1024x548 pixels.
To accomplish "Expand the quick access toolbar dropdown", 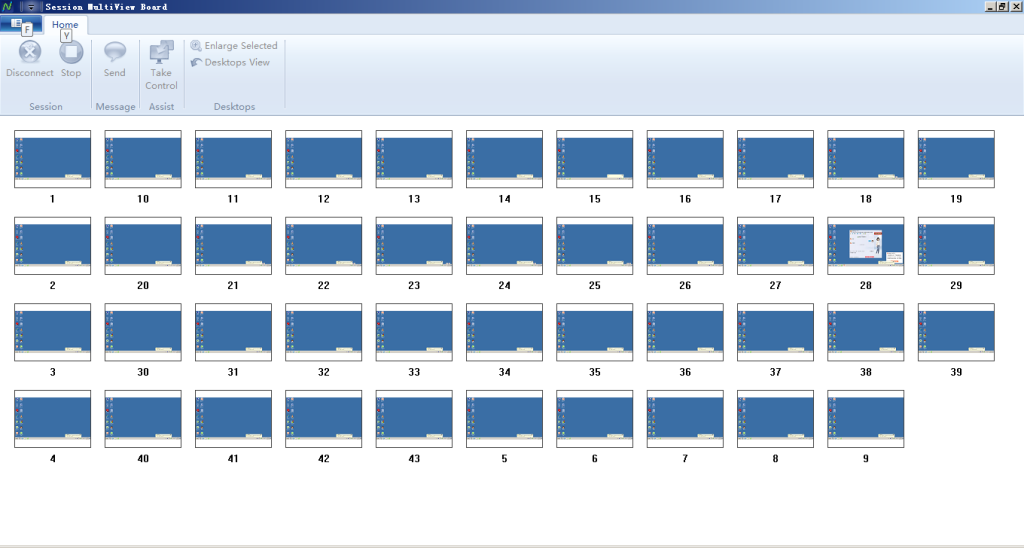I will point(33,7).
